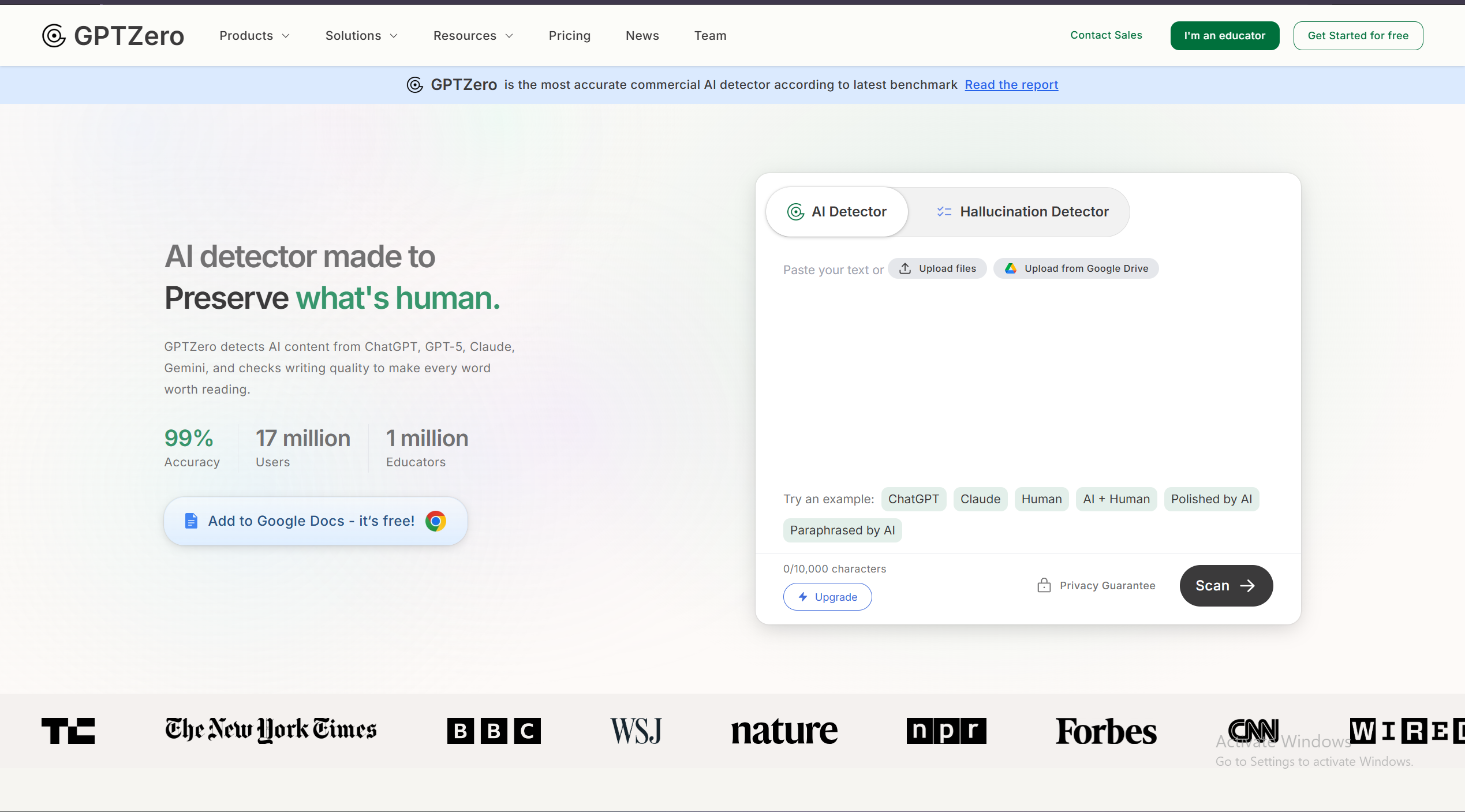Click the Google Docs document icon
1465x812 pixels.
pyautogui.click(x=191, y=521)
